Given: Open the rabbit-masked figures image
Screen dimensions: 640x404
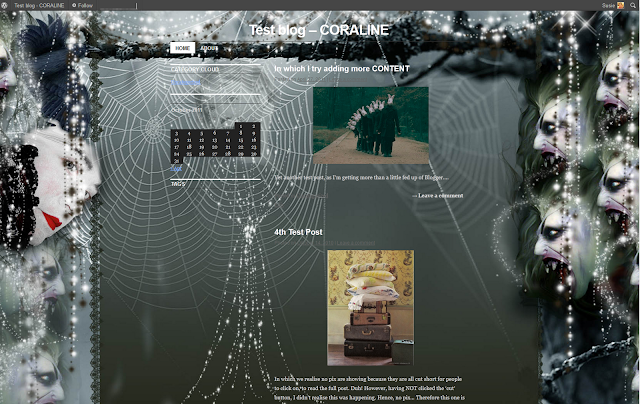Looking at the screenshot, I should 371,125.
